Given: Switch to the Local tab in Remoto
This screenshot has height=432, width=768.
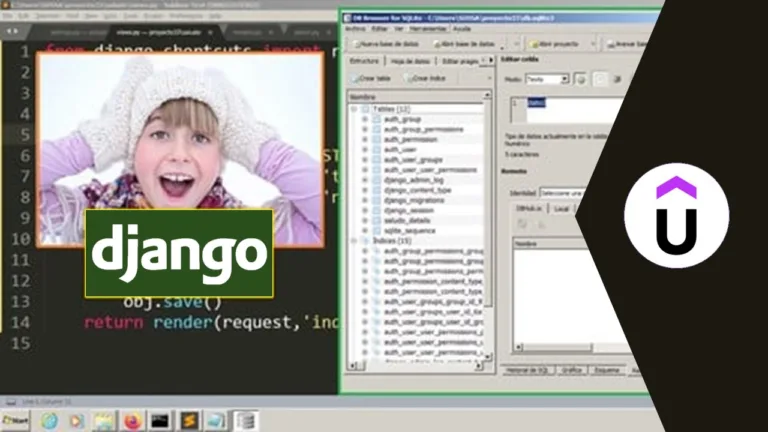Looking at the screenshot, I should pos(561,209).
